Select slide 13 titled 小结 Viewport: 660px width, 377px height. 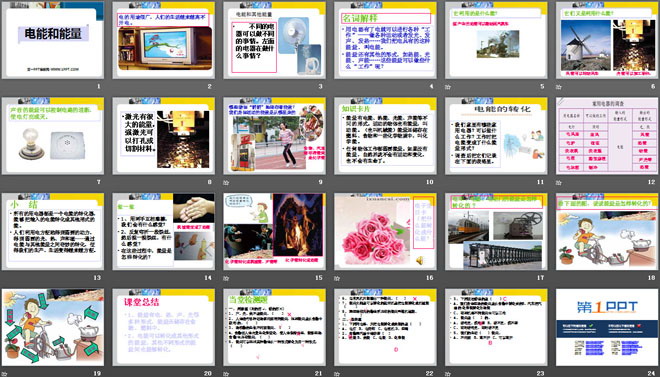pyautogui.click(x=53, y=231)
